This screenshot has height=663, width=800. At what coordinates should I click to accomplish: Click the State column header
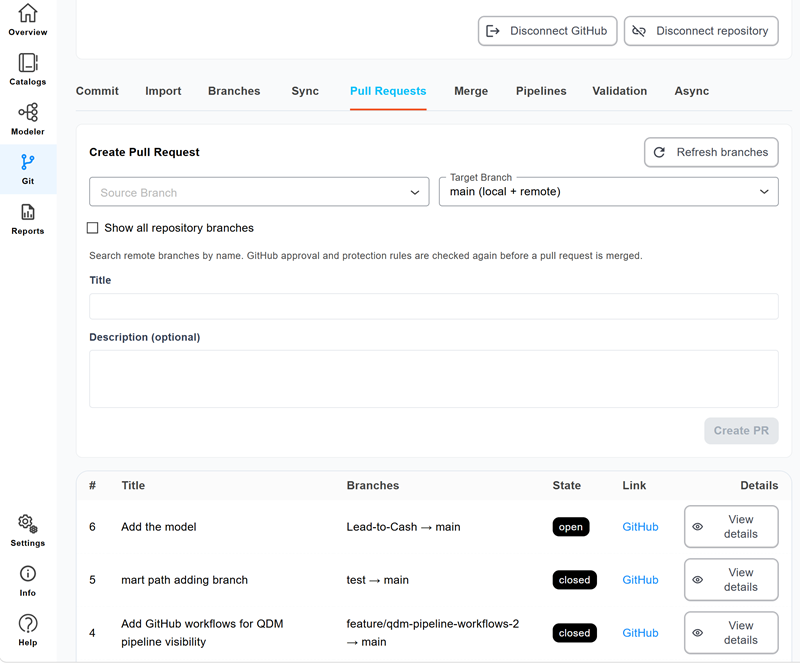point(567,485)
